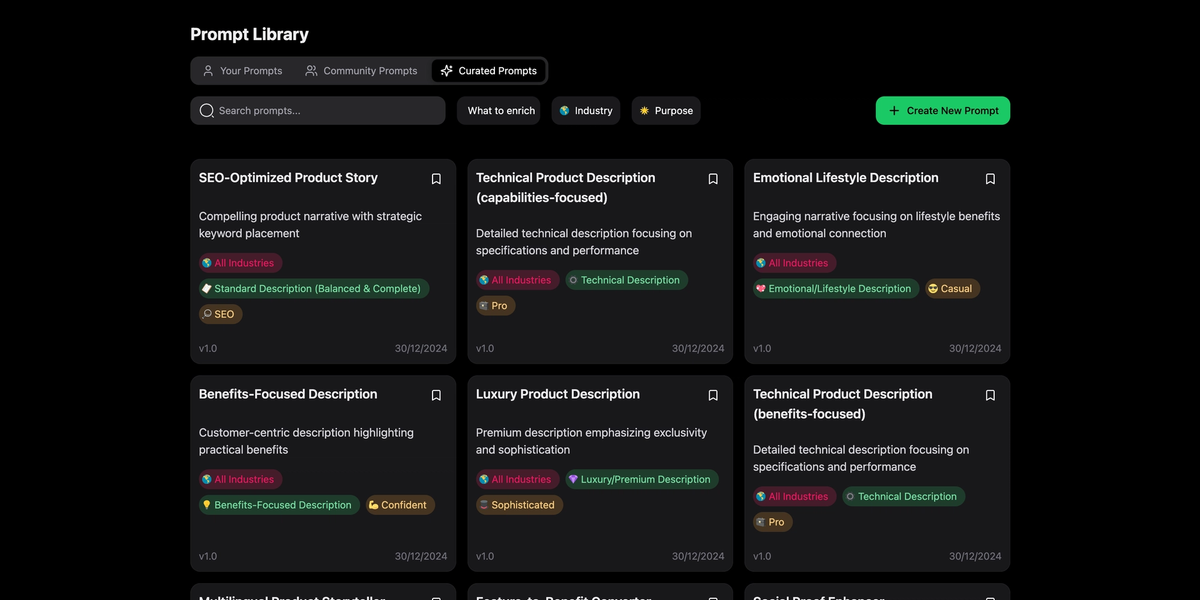1200x600 pixels.
Task: Select the Pro tag on Luxury Product Description card
Action: [x=519, y=504]
